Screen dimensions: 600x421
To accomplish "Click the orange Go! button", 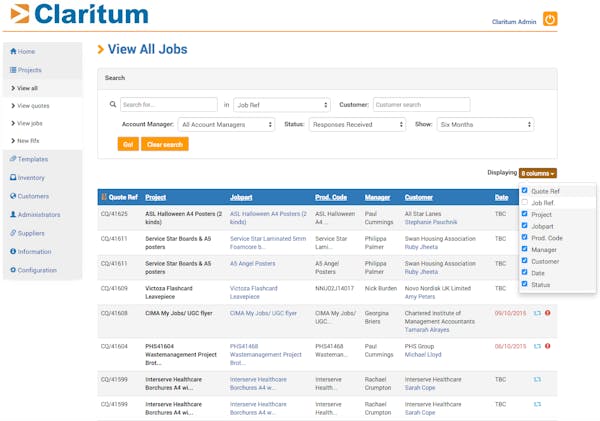I will point(128,144).
